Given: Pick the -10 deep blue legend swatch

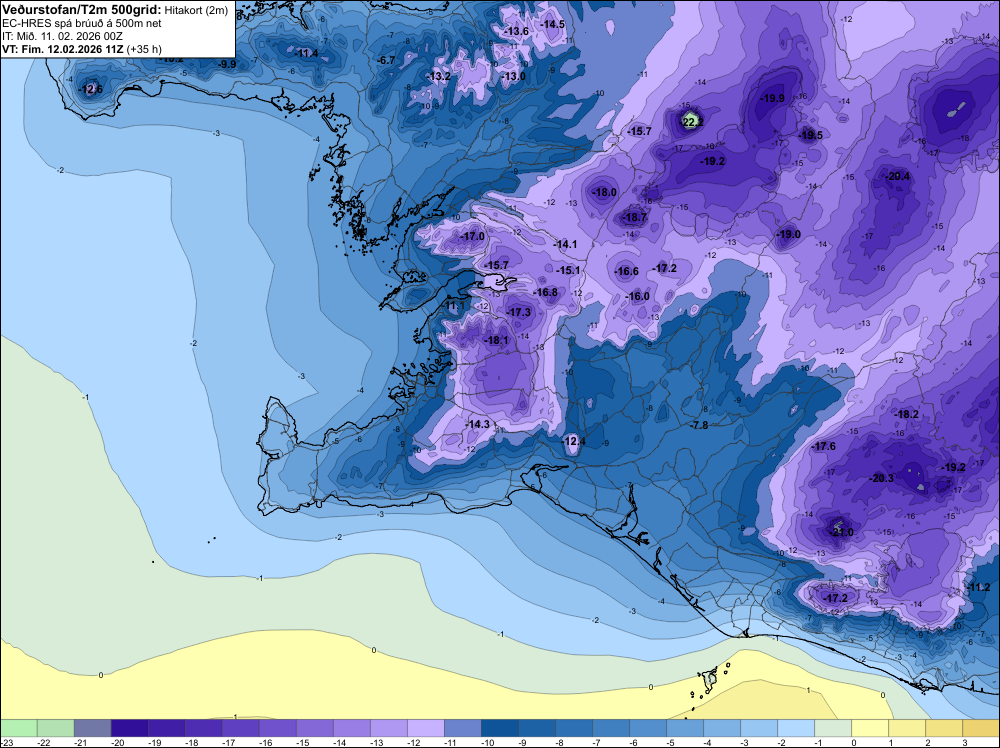Looking at the screenshot, I should [x=499, y=728].
